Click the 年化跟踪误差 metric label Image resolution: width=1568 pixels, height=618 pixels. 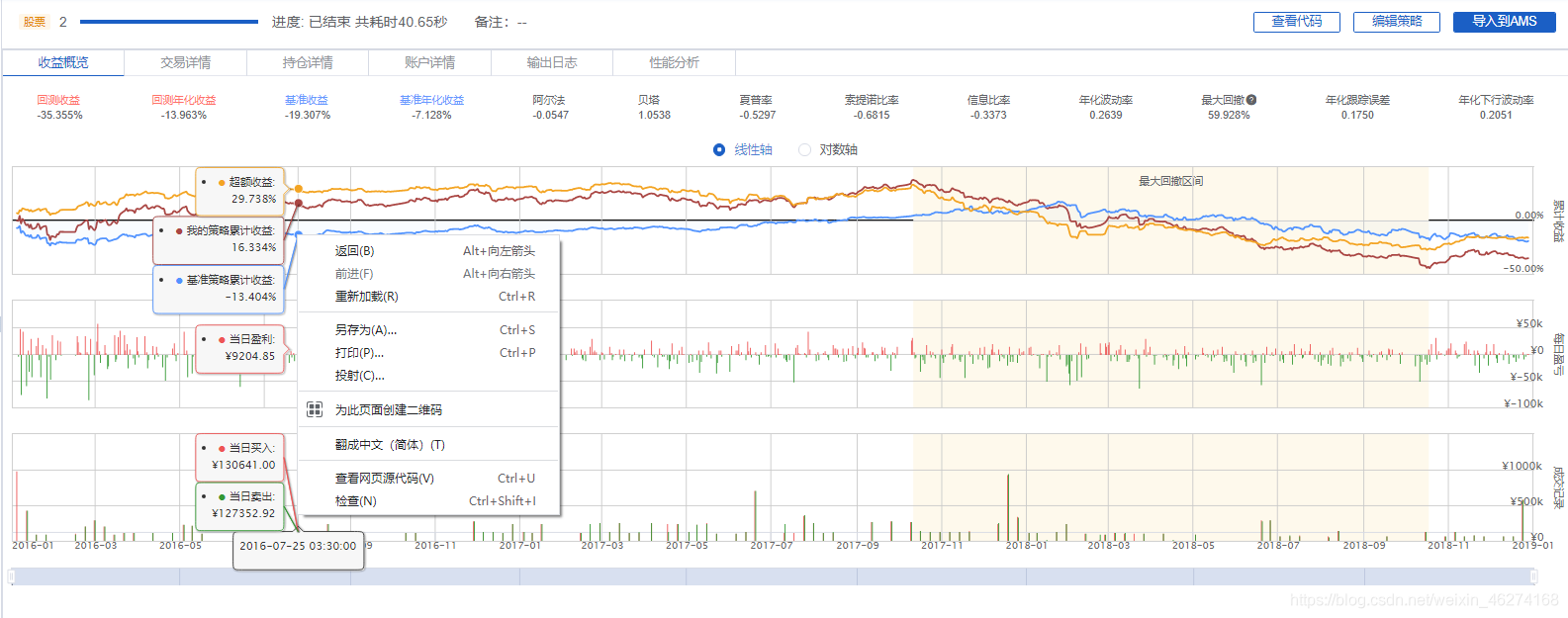click(1357, 100)
